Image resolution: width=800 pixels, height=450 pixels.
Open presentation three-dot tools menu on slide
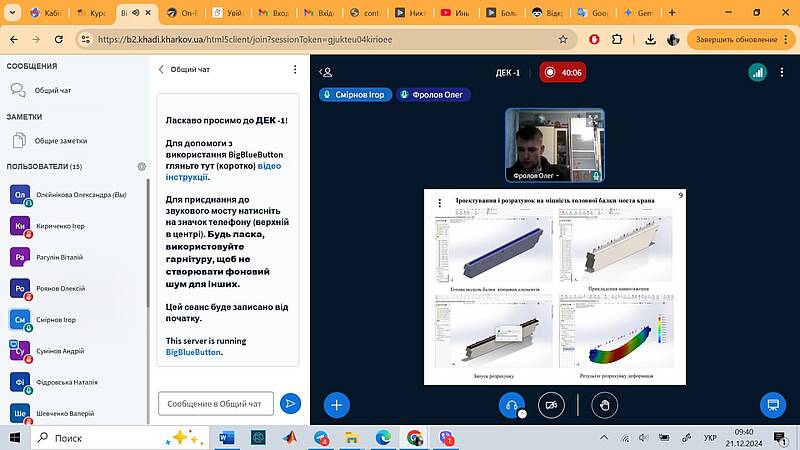point(440,202)
